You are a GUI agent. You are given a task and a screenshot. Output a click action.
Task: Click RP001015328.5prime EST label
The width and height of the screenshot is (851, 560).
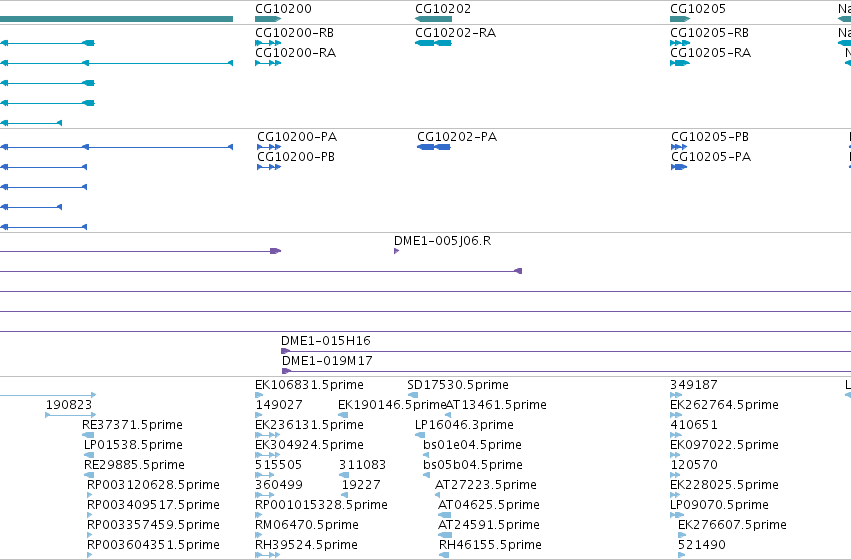pyautogui.click(x=321, y=505)
